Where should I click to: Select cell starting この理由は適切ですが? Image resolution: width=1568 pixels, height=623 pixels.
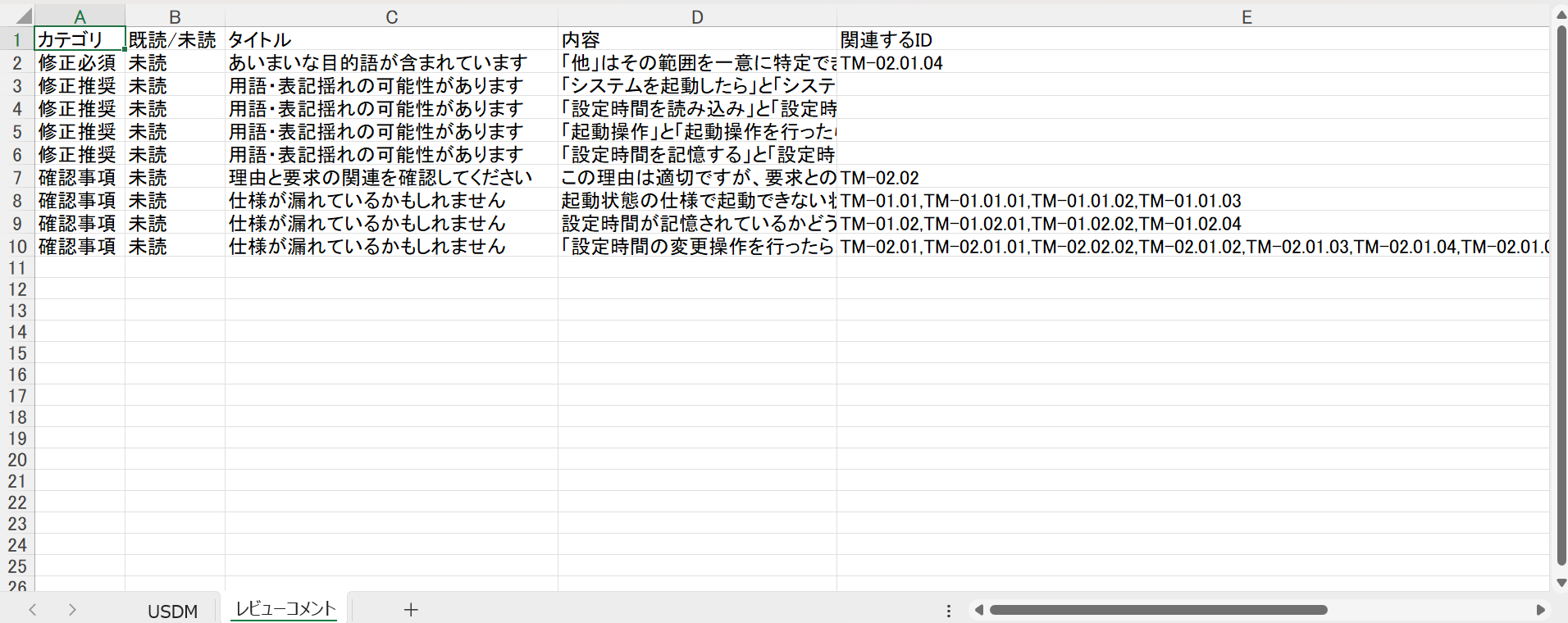pos(697,177)
